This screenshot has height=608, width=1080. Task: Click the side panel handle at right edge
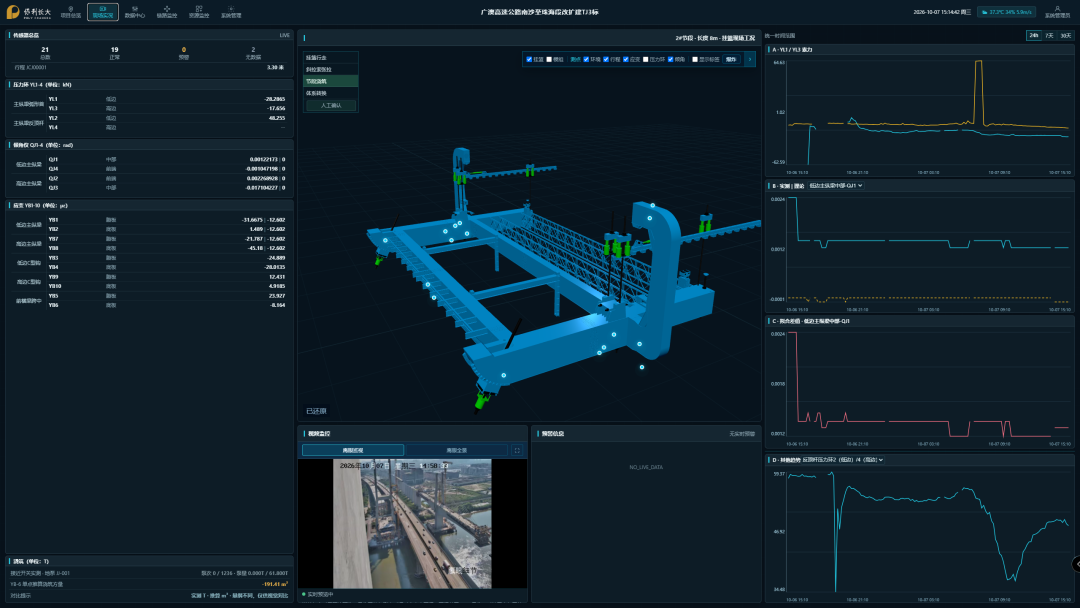[1076, 565]
